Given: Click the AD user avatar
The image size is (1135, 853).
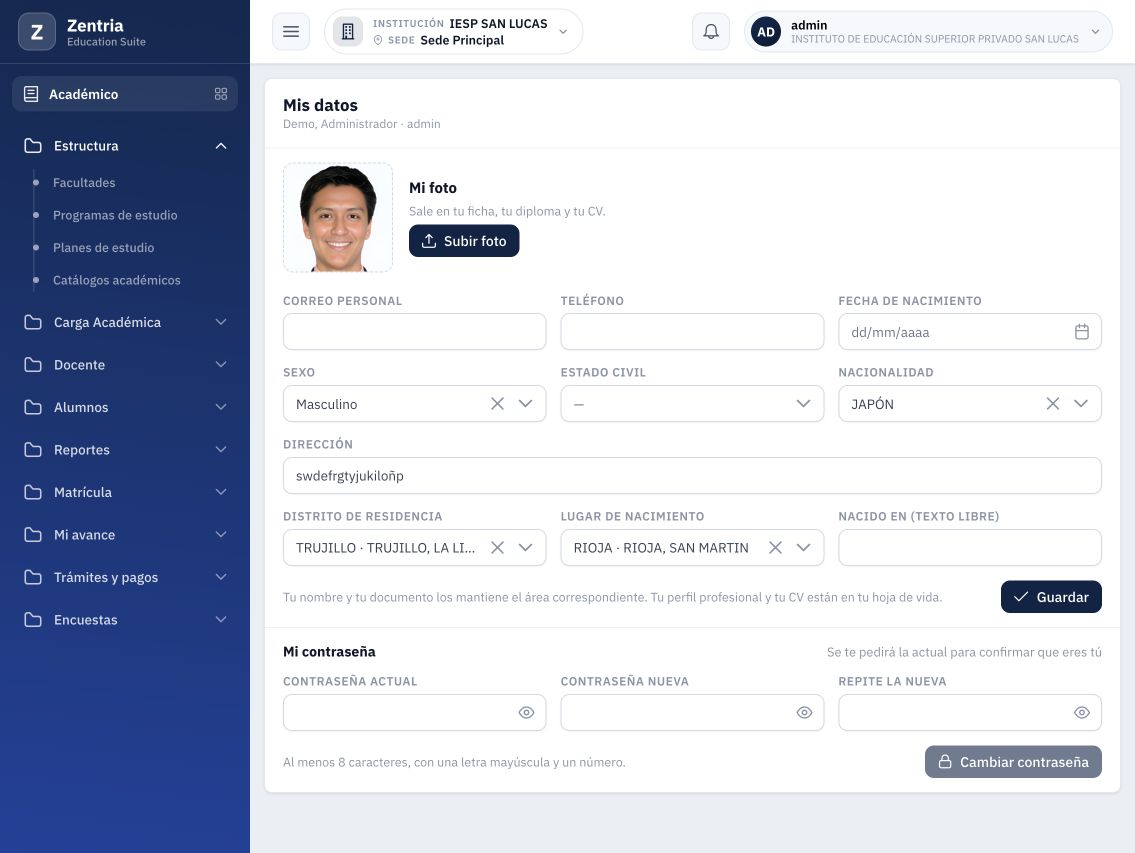Looking at the screenshot, I should coord(766,32).
